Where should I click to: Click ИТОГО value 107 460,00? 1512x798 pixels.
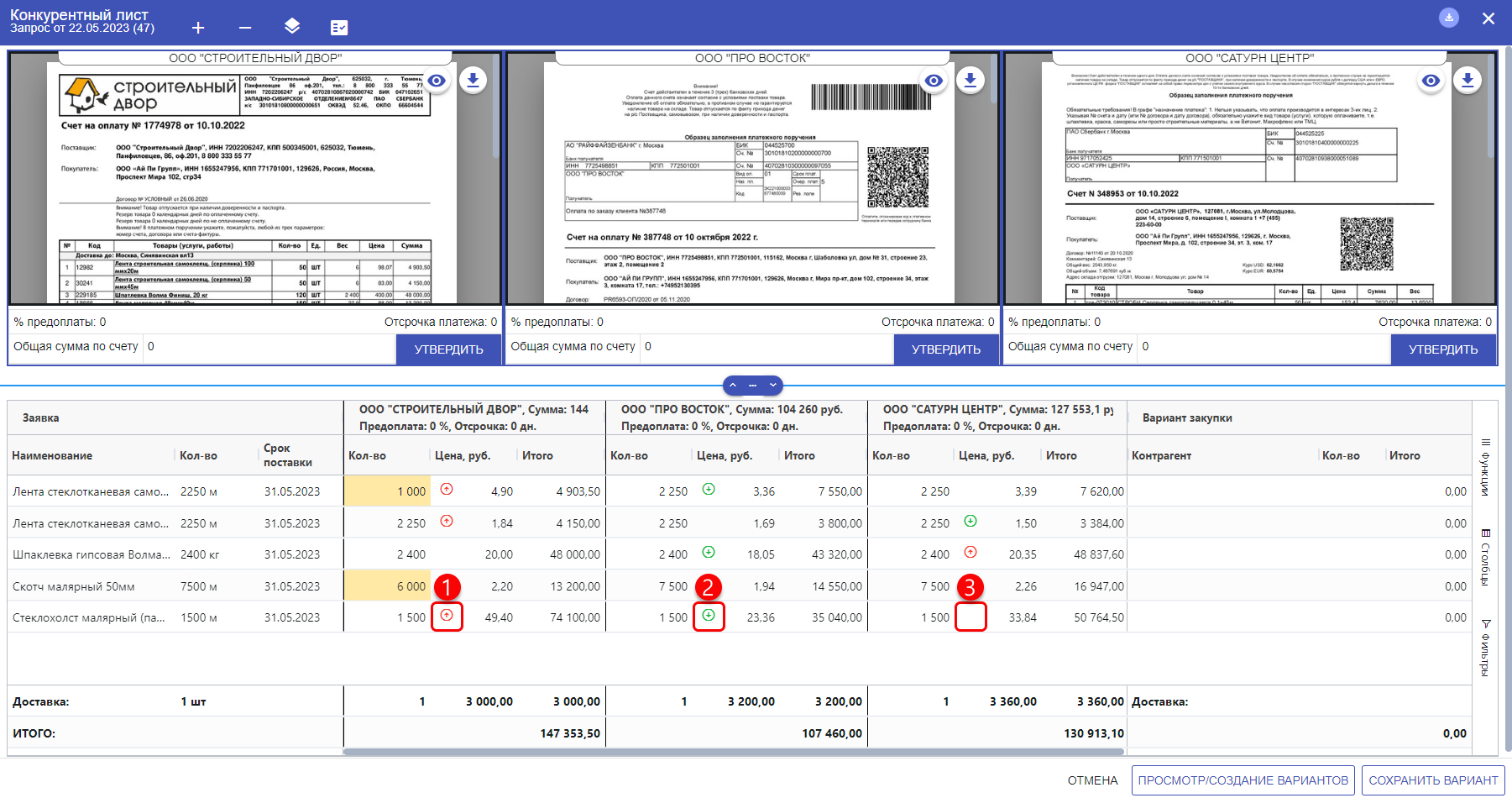[832, 733]
